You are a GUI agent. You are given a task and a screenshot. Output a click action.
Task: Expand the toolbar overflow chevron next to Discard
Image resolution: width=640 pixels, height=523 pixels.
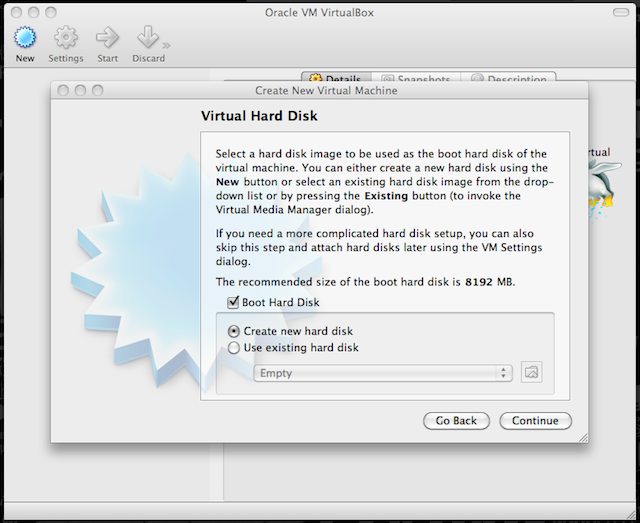pyautogui.click(x=167, y=45)
